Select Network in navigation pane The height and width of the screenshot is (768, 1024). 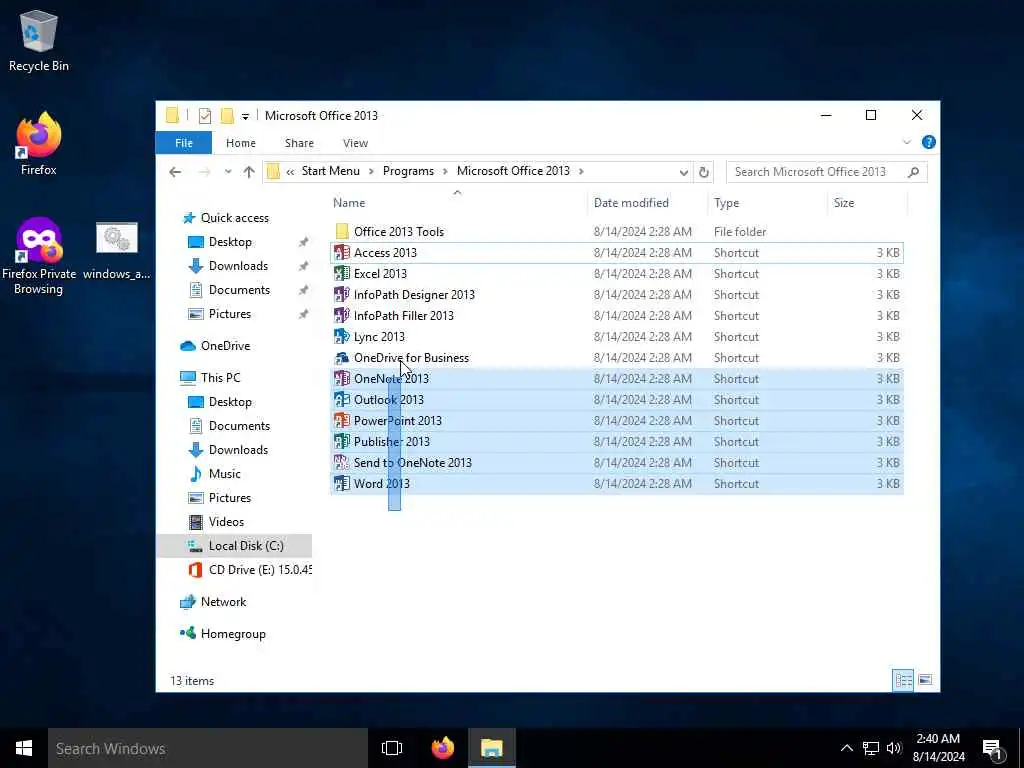coord(223,602)
